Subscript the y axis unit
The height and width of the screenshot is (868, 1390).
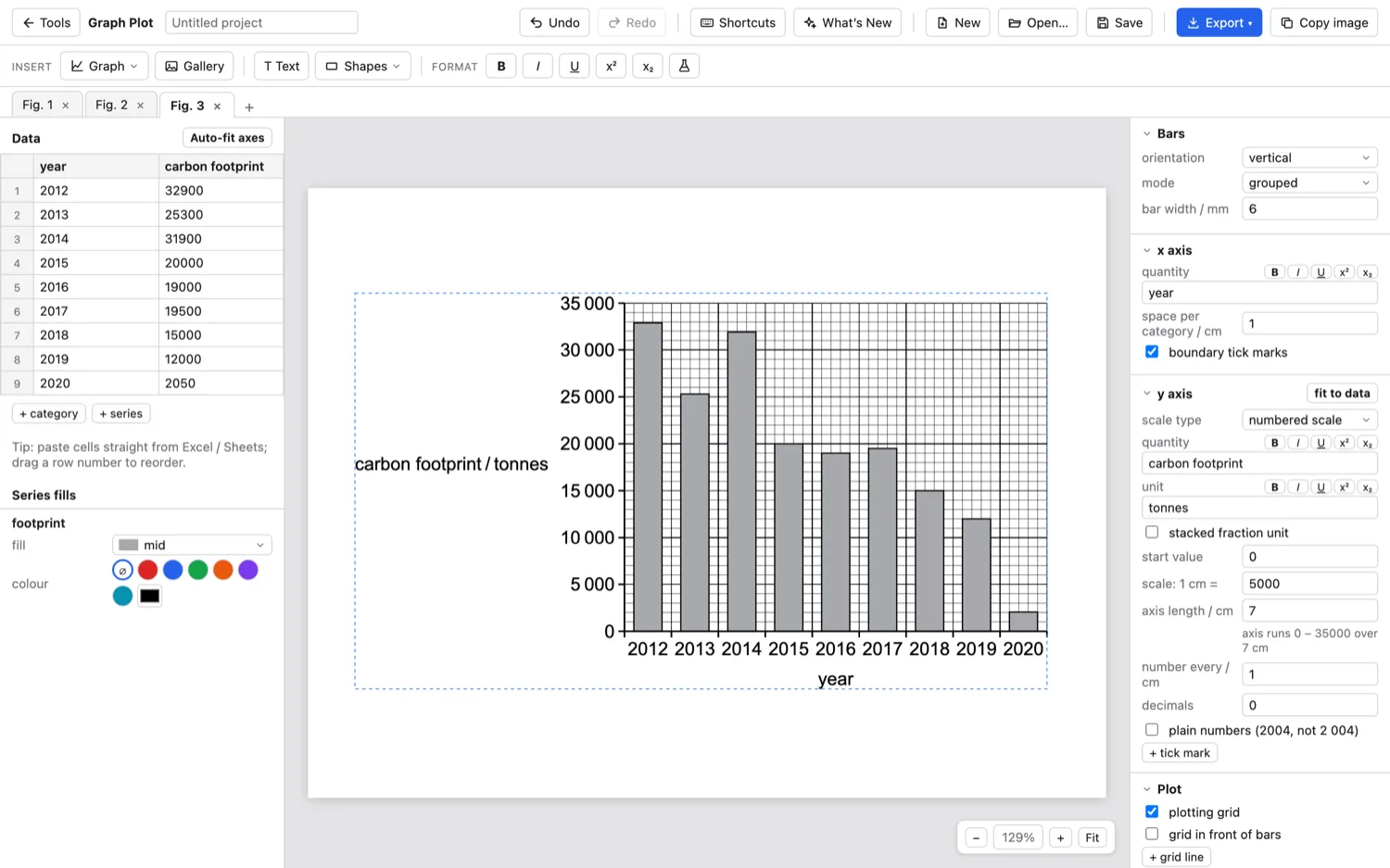pos(1368,487)
